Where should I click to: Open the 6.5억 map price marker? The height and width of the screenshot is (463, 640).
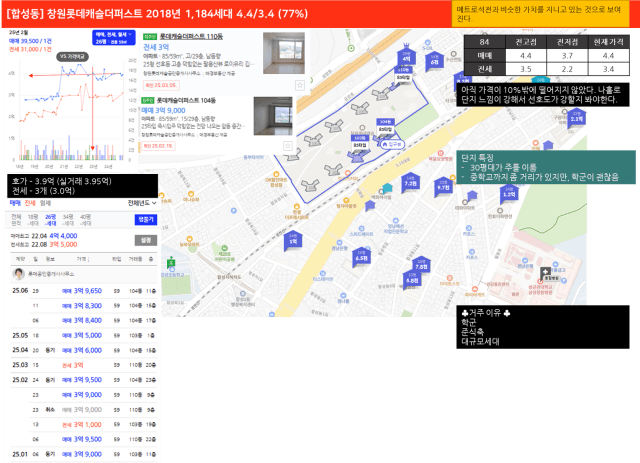click(x=361, y=257)
